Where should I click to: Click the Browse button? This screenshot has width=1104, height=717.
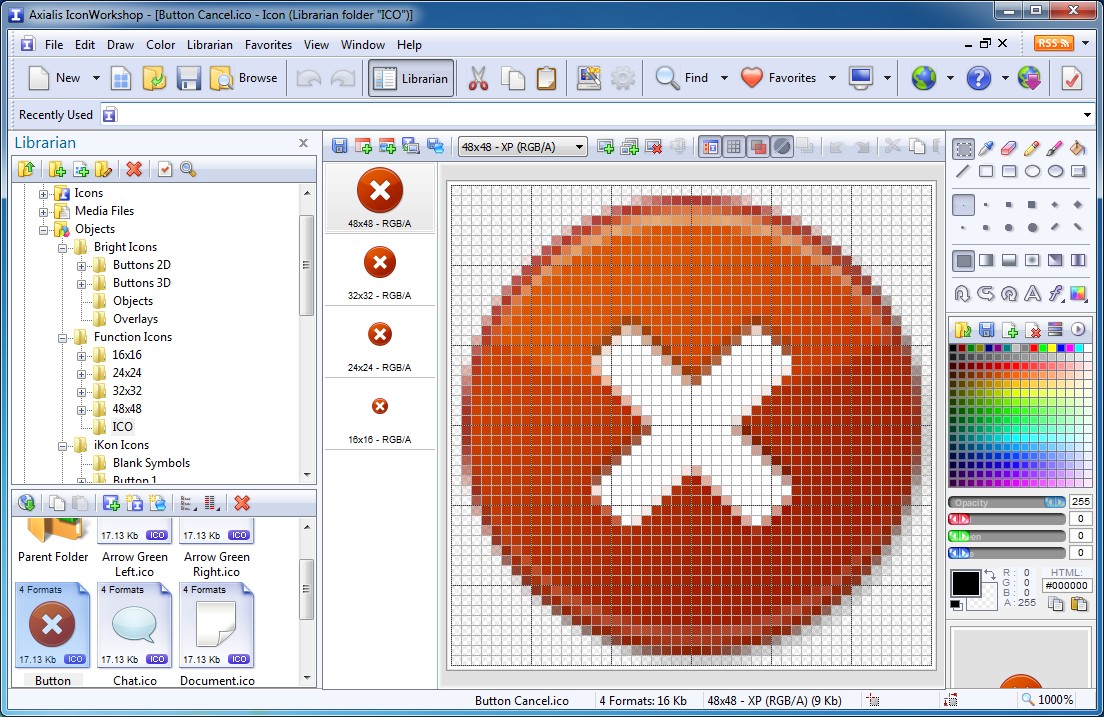click(x=245, y=78)
